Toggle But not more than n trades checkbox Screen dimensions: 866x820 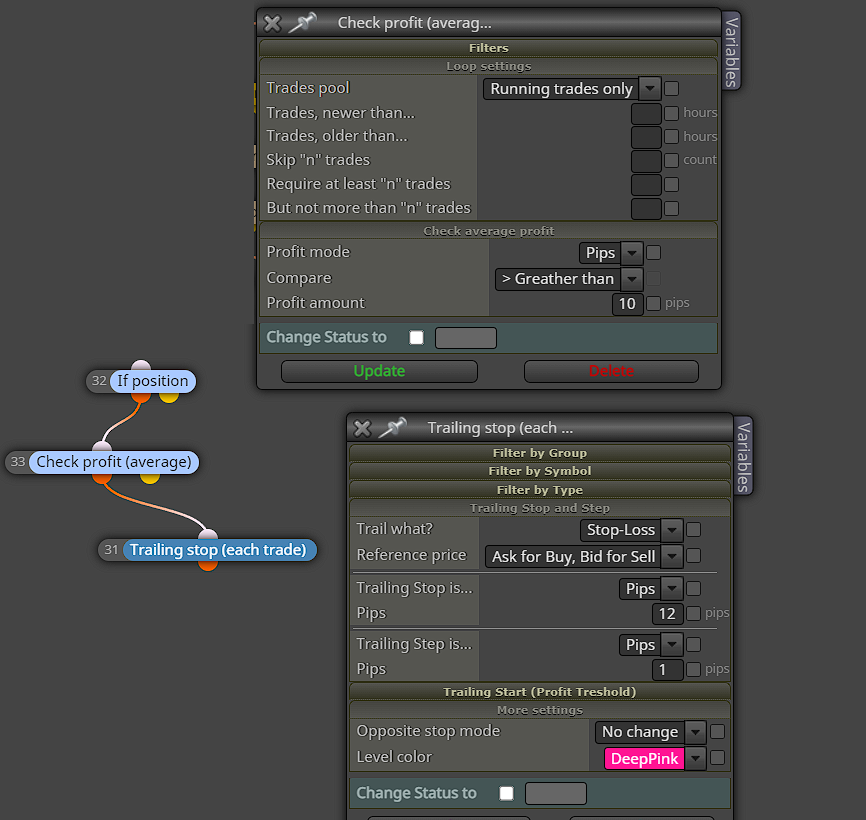click(x=672, y=208)
